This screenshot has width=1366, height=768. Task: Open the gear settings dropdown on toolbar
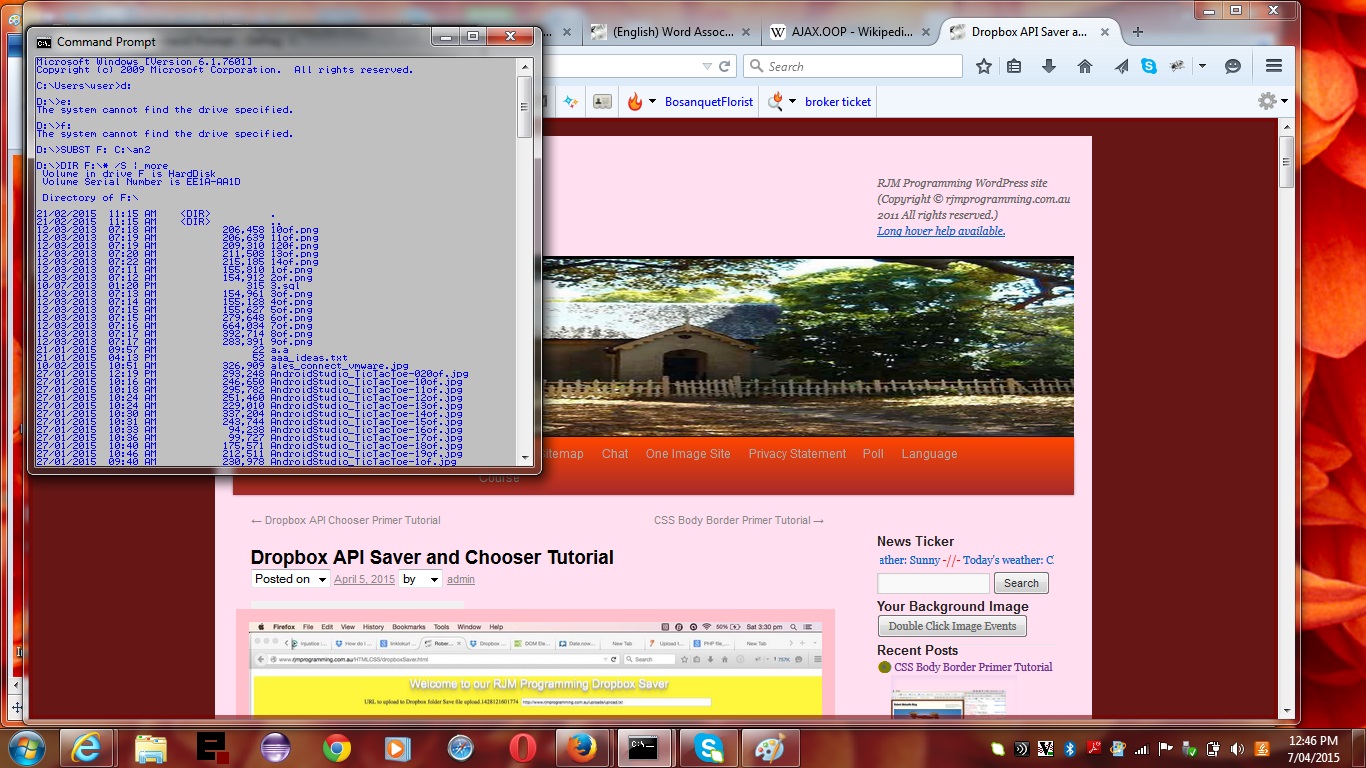point(1272,101)
